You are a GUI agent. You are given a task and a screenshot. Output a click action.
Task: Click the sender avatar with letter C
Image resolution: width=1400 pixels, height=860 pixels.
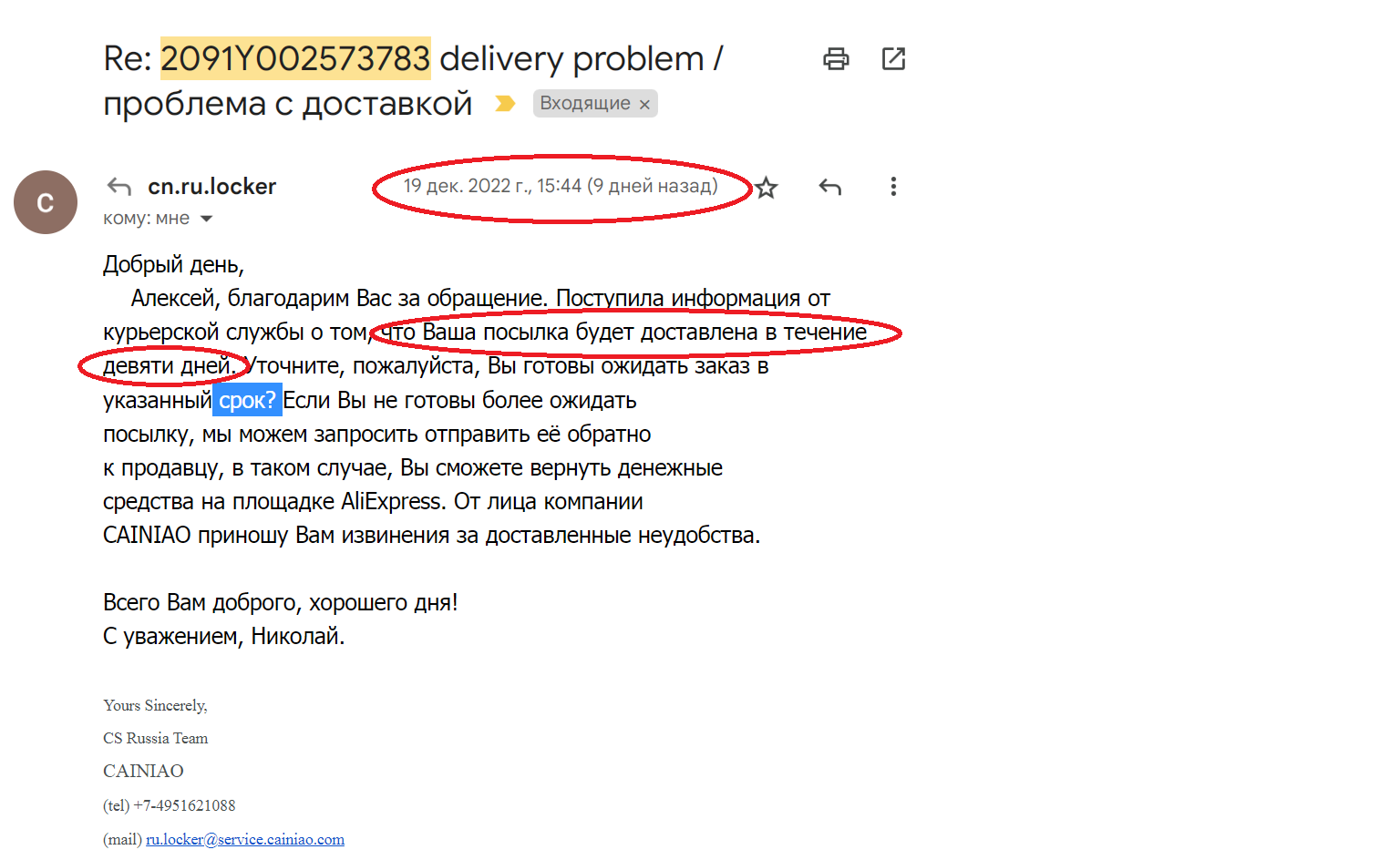click(46, 202)
